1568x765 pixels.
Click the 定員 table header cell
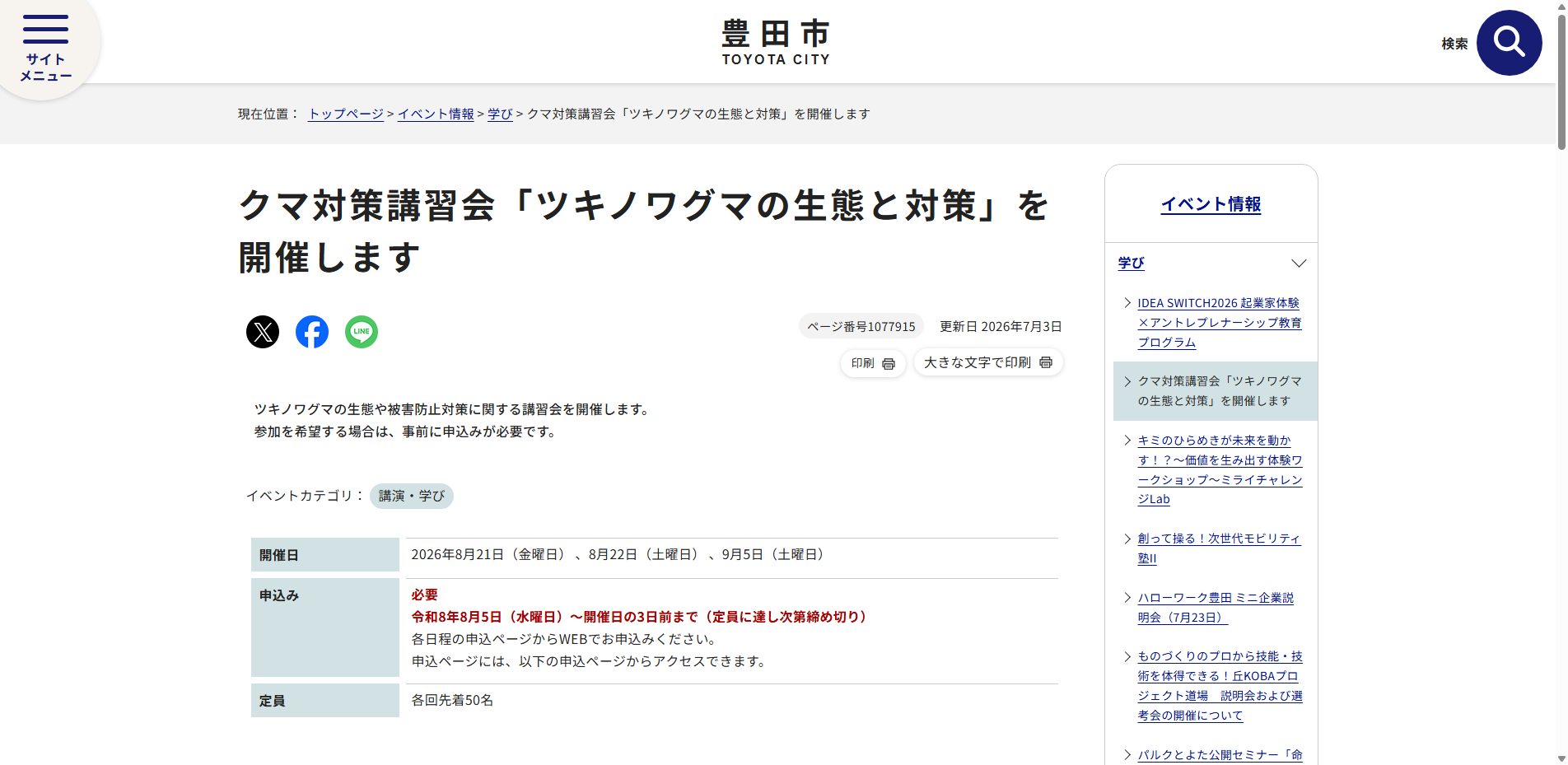coord(325,701)
